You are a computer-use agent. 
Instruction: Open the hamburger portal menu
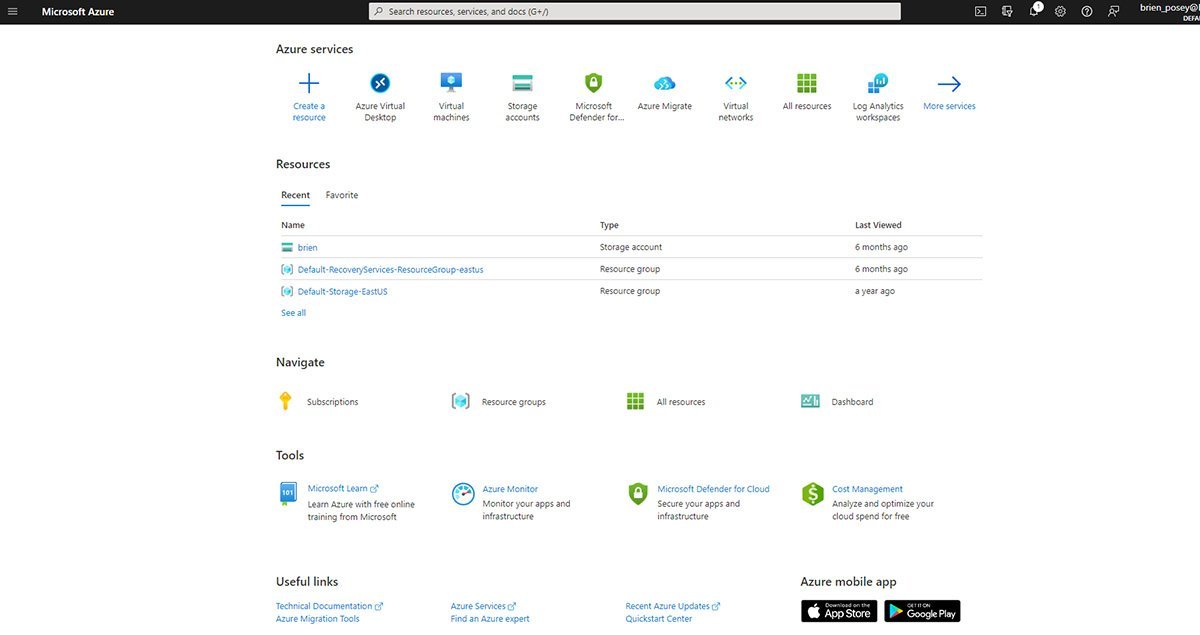13,11
